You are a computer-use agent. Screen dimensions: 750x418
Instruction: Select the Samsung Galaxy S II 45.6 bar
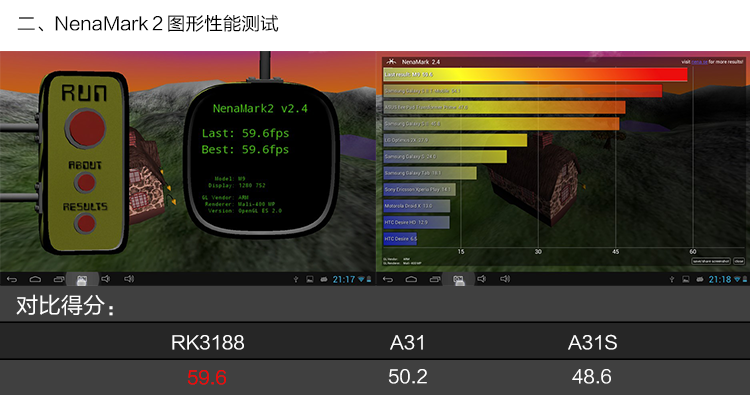[x=501, y=123]
